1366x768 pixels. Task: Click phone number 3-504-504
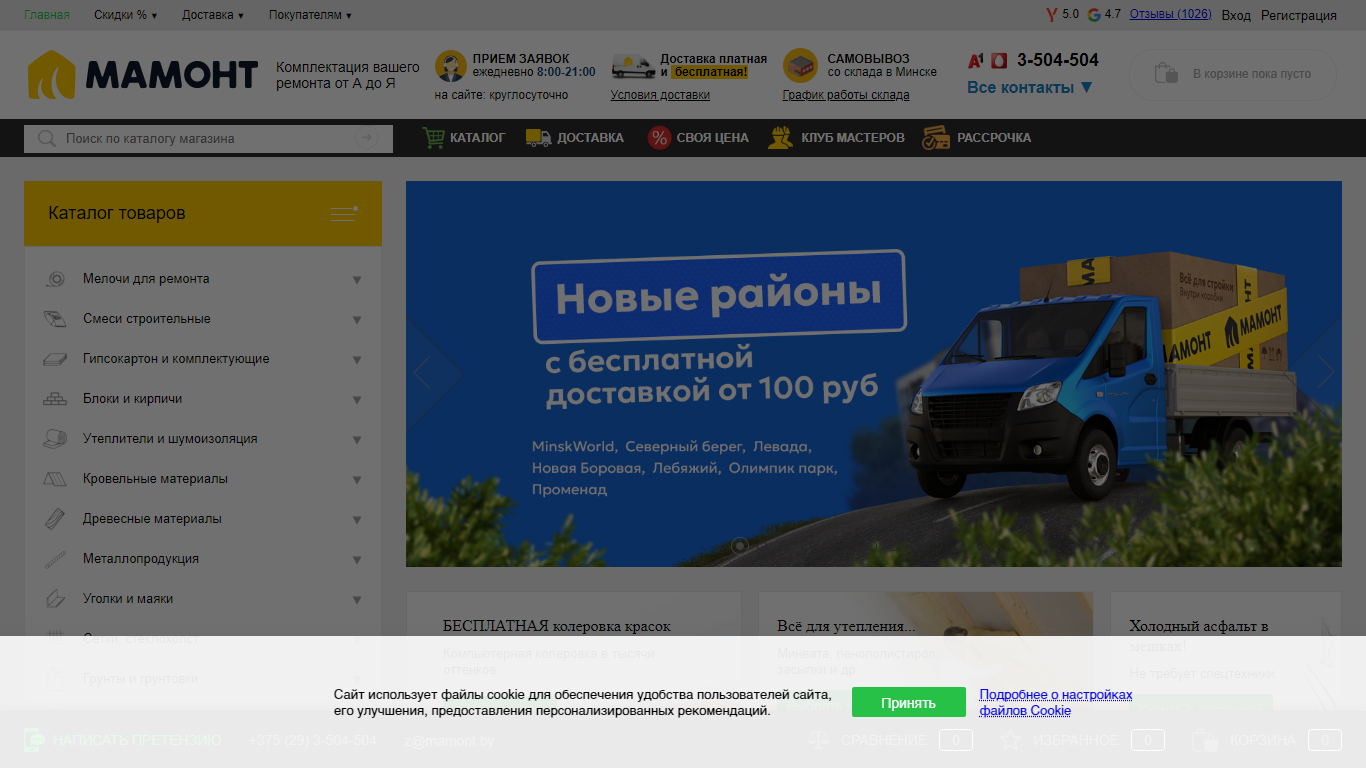point(1058,60)
